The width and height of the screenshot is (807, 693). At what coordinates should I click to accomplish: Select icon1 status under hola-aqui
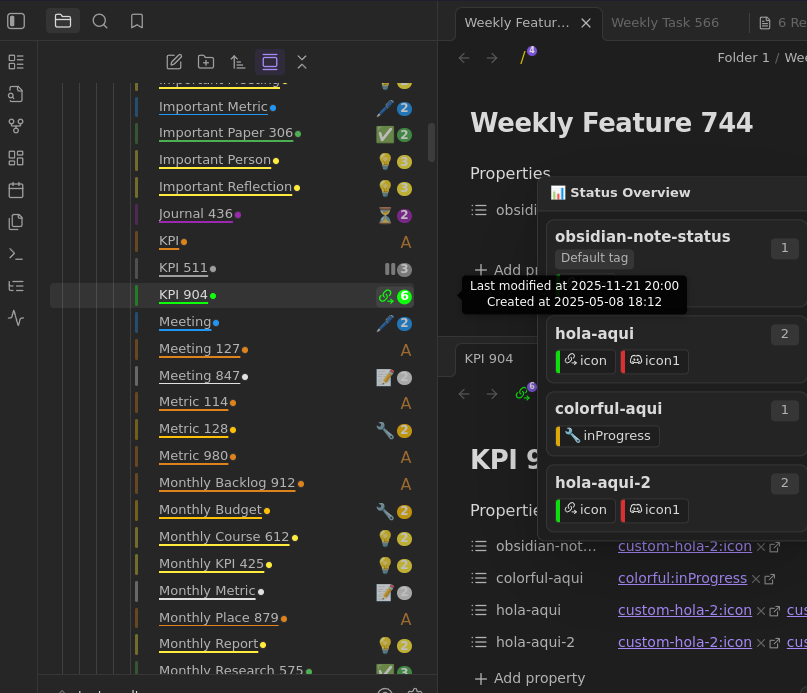click(654, 361)
